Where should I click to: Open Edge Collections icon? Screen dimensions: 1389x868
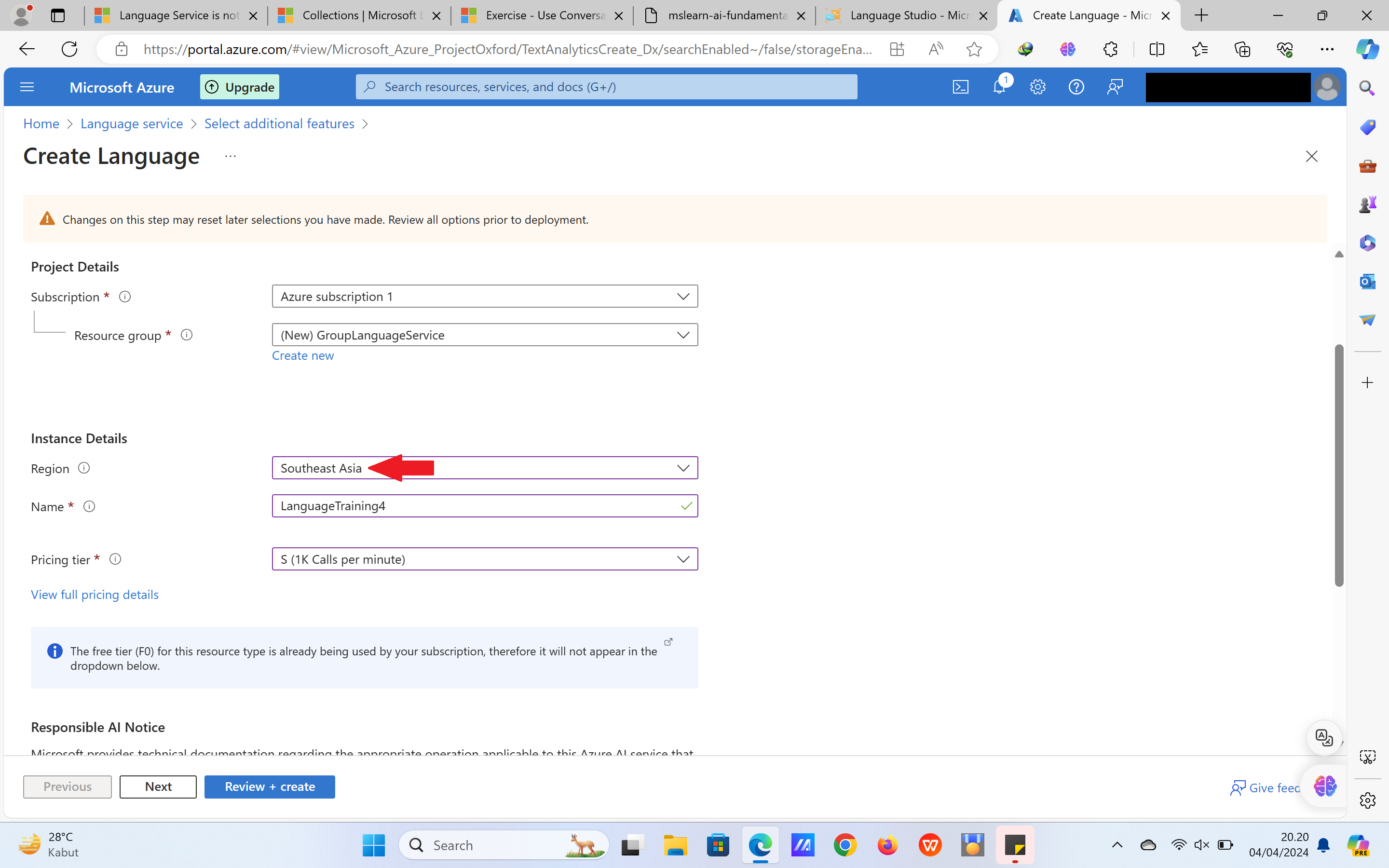point(1242,49)
